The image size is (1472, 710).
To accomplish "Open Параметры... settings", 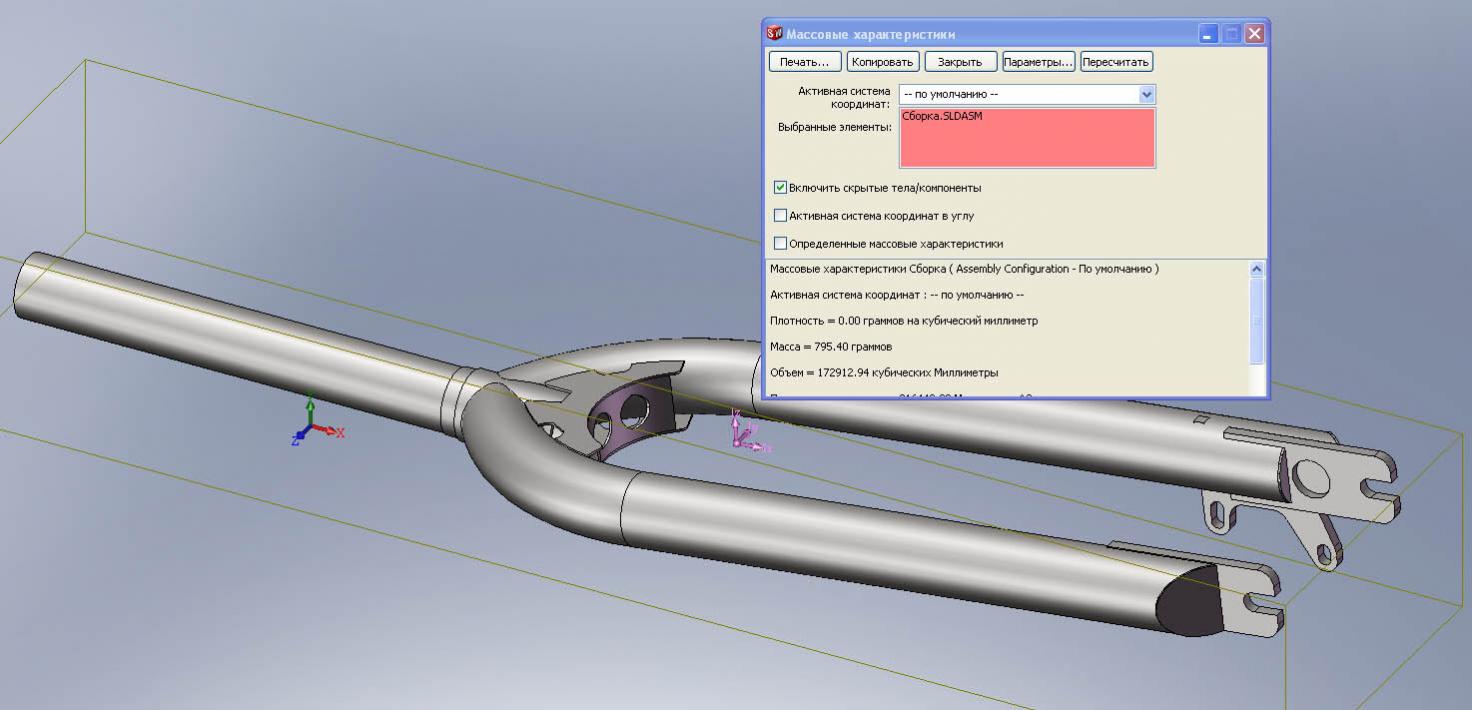I will coord(1038,62).
